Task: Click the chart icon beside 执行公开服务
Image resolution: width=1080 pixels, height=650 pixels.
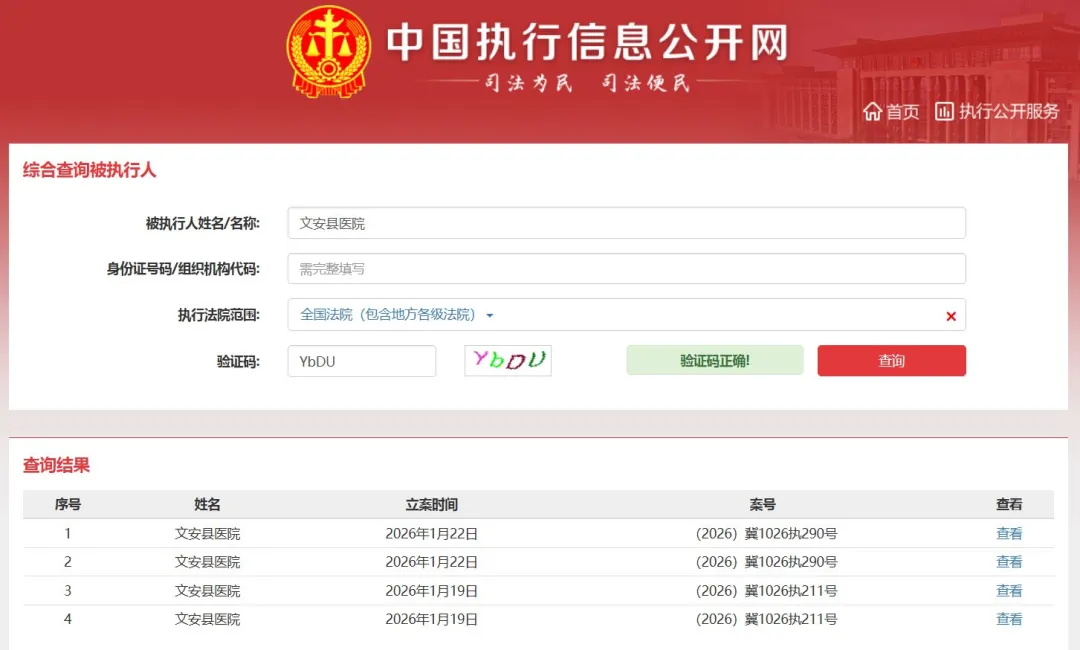Action: (x=944, y=112)
